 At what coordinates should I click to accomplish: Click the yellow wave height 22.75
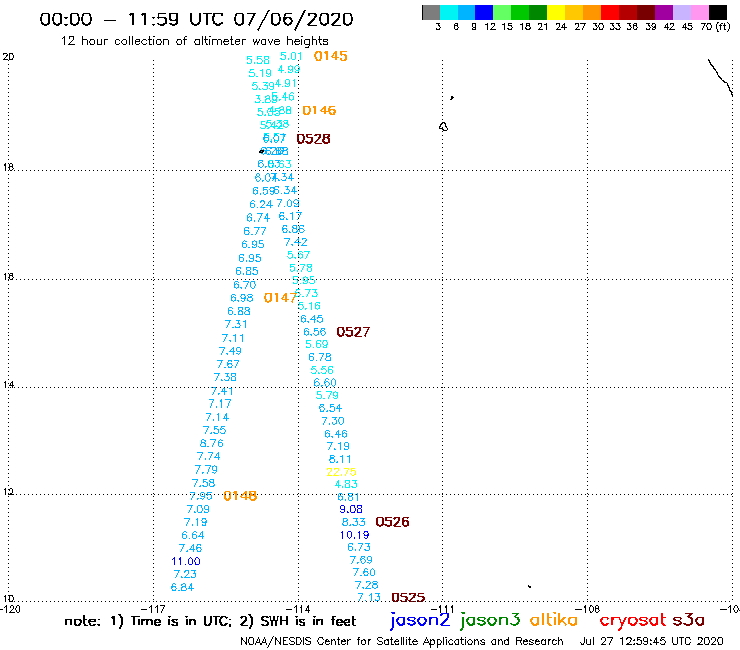tap(341, 472)
